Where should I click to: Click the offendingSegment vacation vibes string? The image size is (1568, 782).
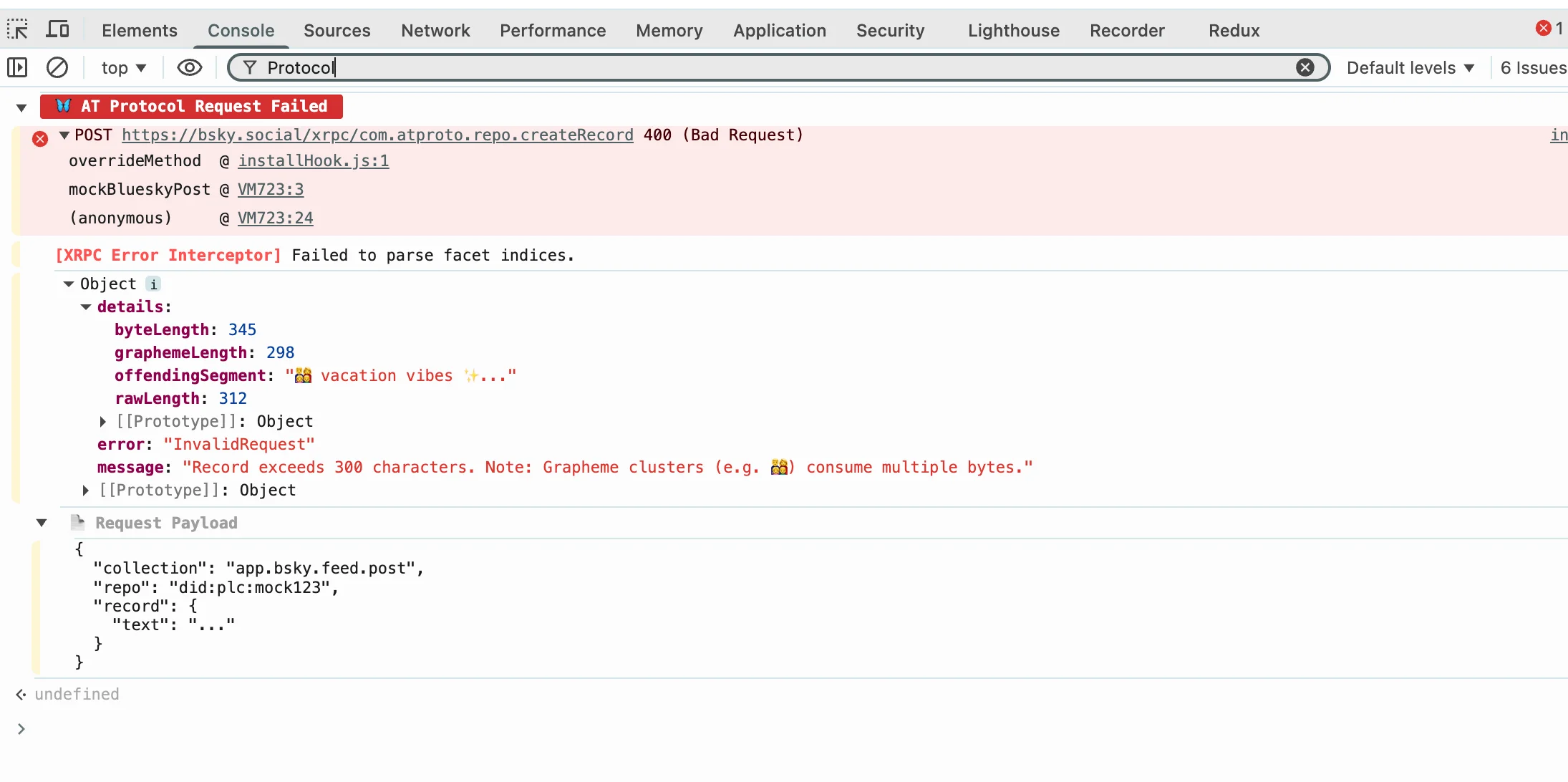[x=400, y=375]
